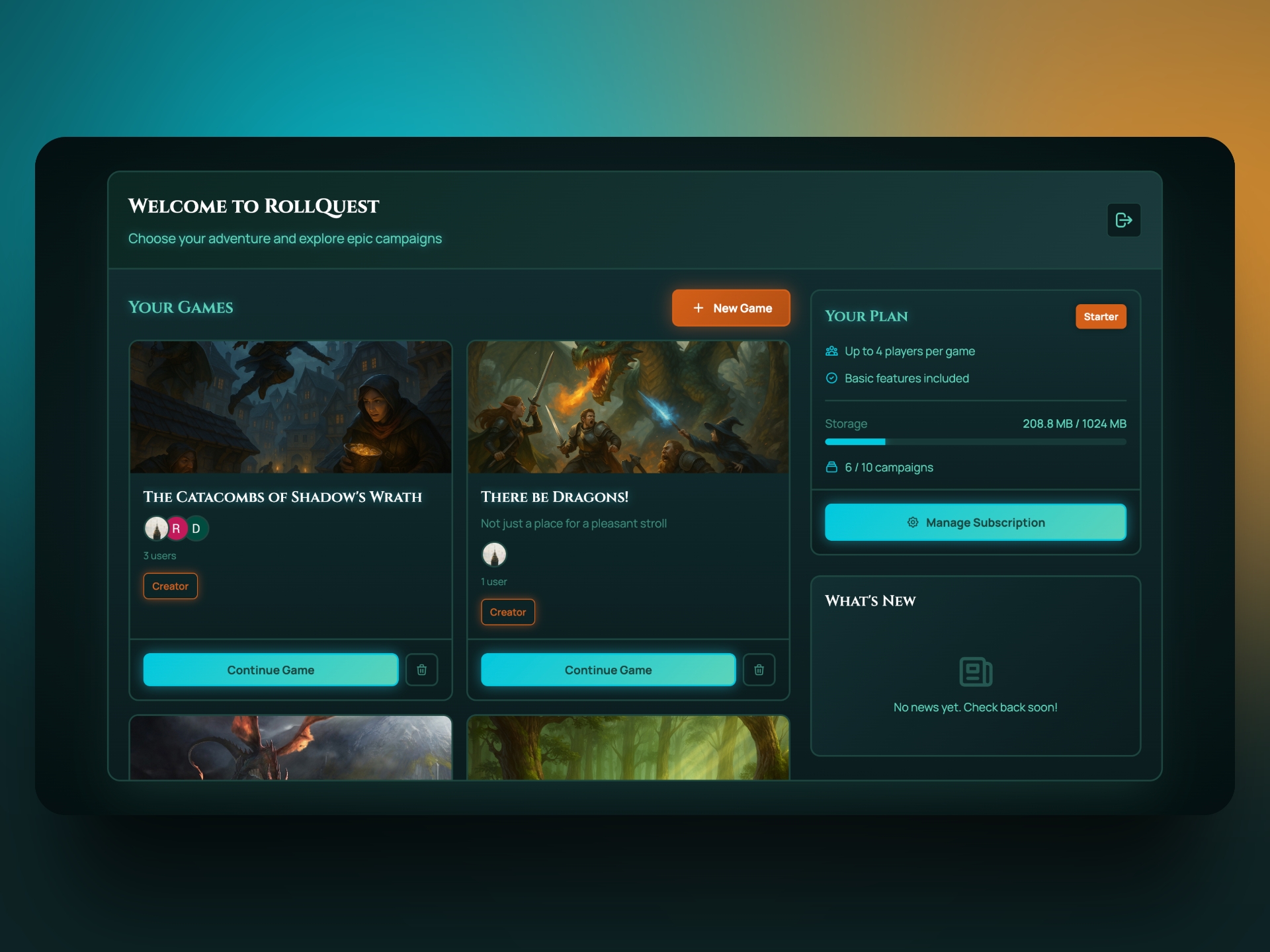Screen dimensions: 1270x952
Task: Delete the There Be Dragons game
Action: coord(759,670)
